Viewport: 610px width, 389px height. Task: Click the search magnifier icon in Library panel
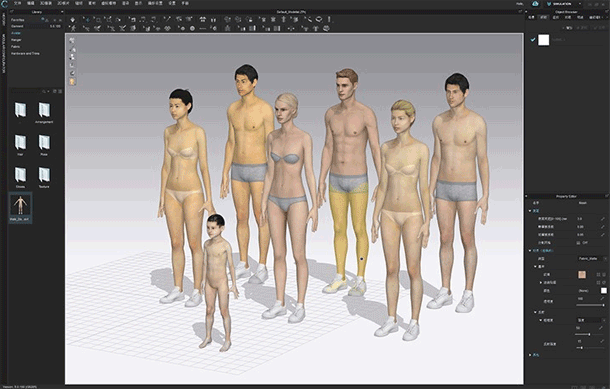point(44,91)
